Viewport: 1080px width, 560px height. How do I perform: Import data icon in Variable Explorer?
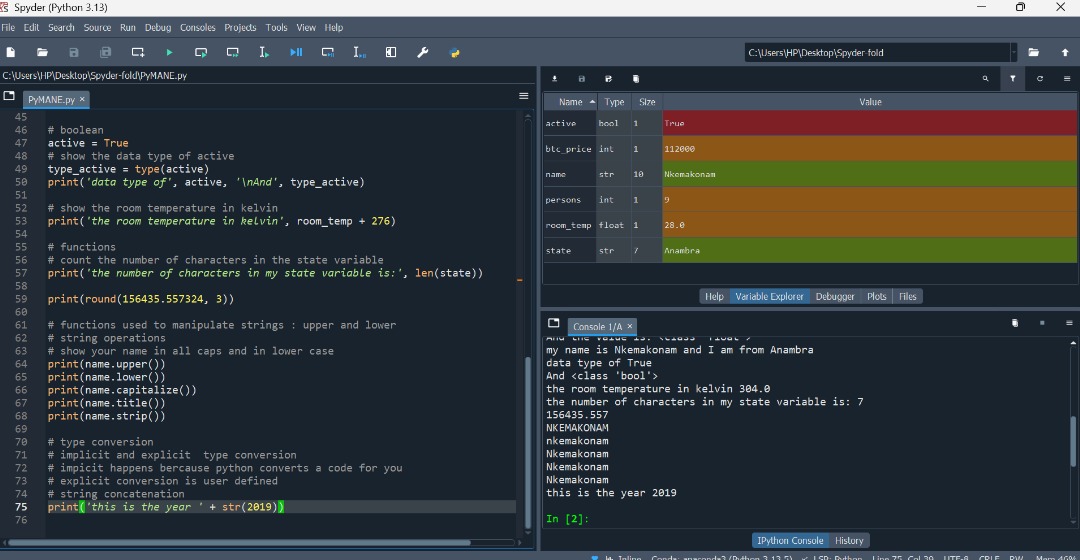[x=554, y=79]
